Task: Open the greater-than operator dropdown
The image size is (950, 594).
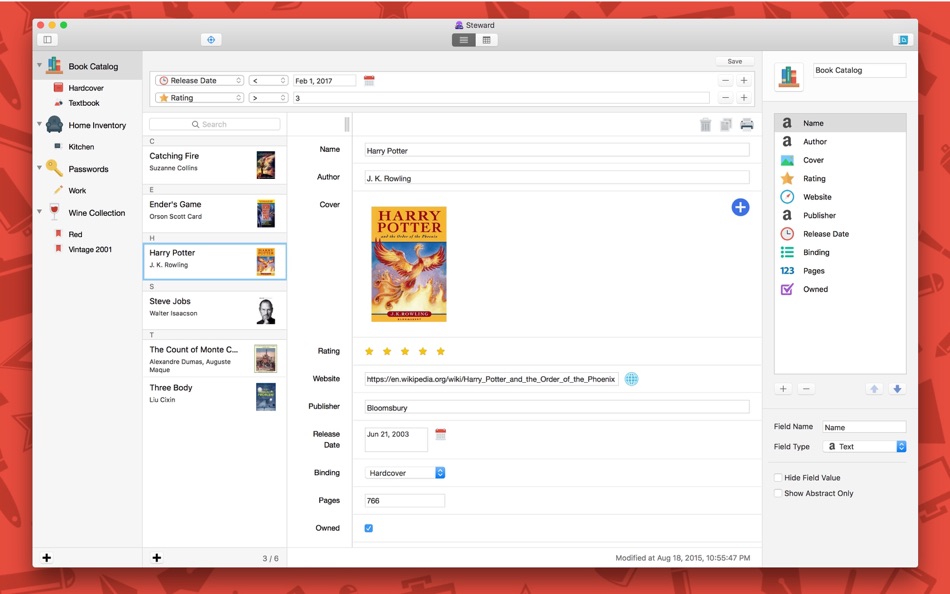Action: [268, 98]
